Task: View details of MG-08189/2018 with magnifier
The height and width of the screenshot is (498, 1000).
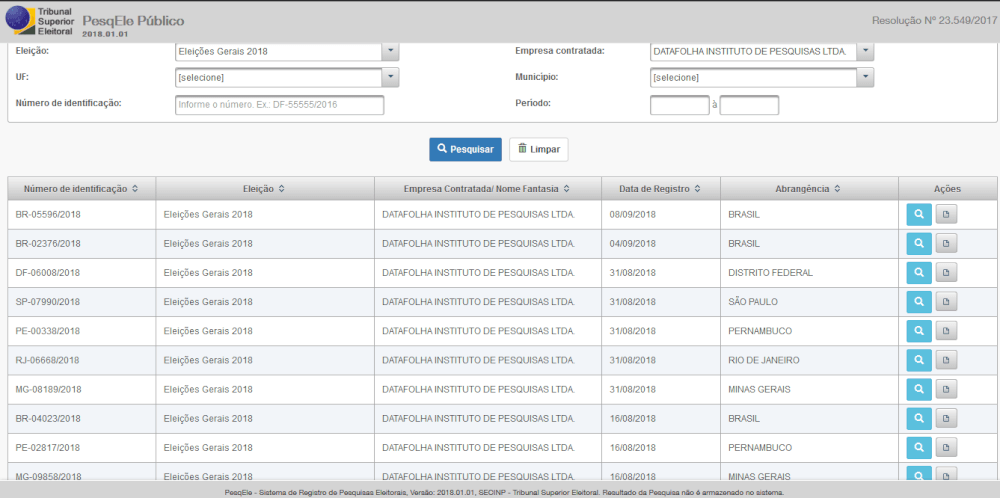Action: click(919, 389)
